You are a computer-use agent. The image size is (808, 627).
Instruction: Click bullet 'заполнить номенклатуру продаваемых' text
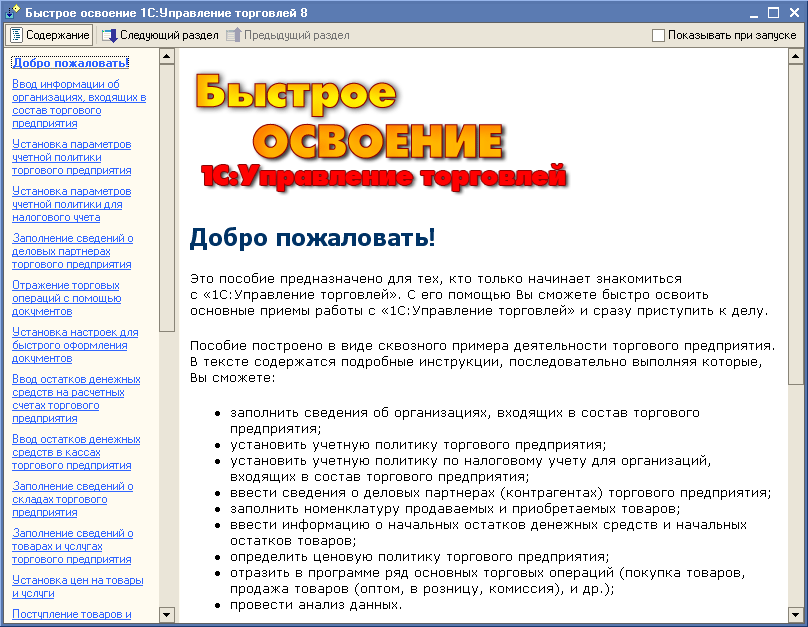pyautogui.click(x=455, y=509)
